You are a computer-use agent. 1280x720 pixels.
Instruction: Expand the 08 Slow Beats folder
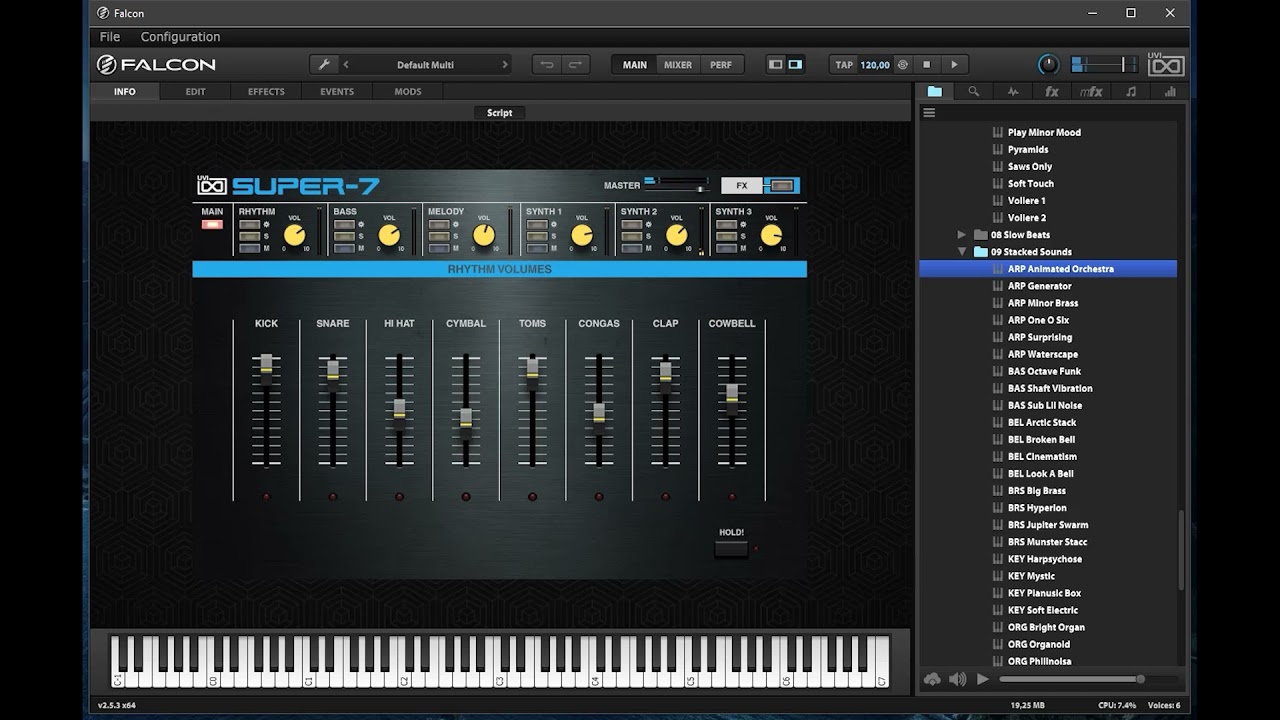tap(962, 235)
